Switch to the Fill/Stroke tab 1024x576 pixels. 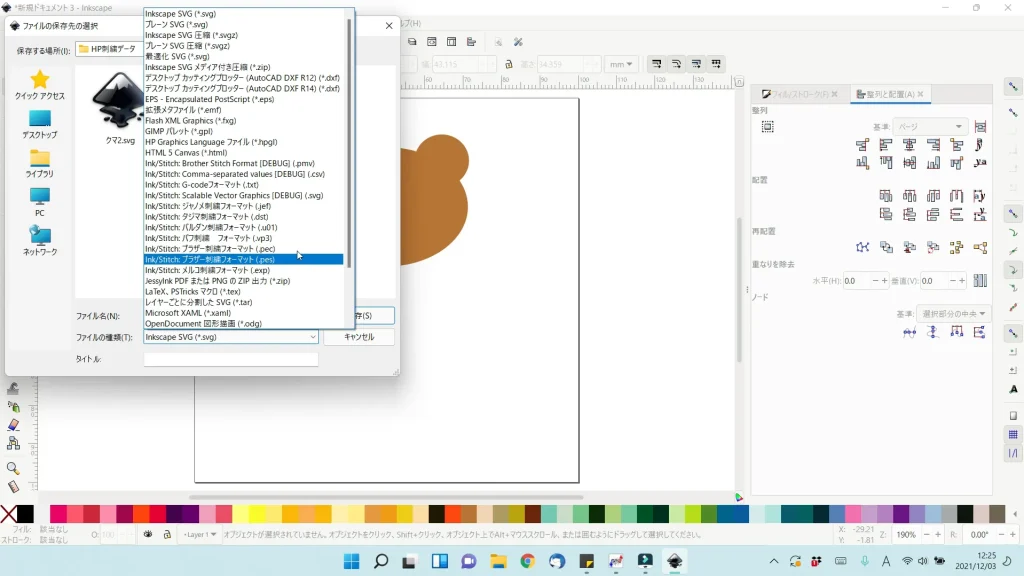click(x=797, y=94)
